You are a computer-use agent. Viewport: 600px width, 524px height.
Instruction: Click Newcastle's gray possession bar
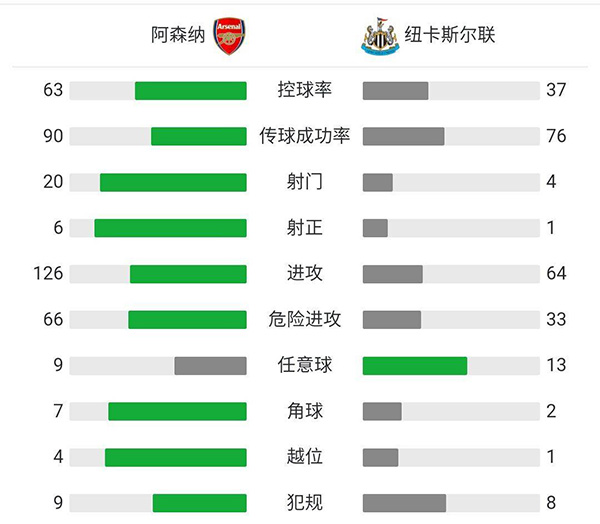[x=395, y=90]
